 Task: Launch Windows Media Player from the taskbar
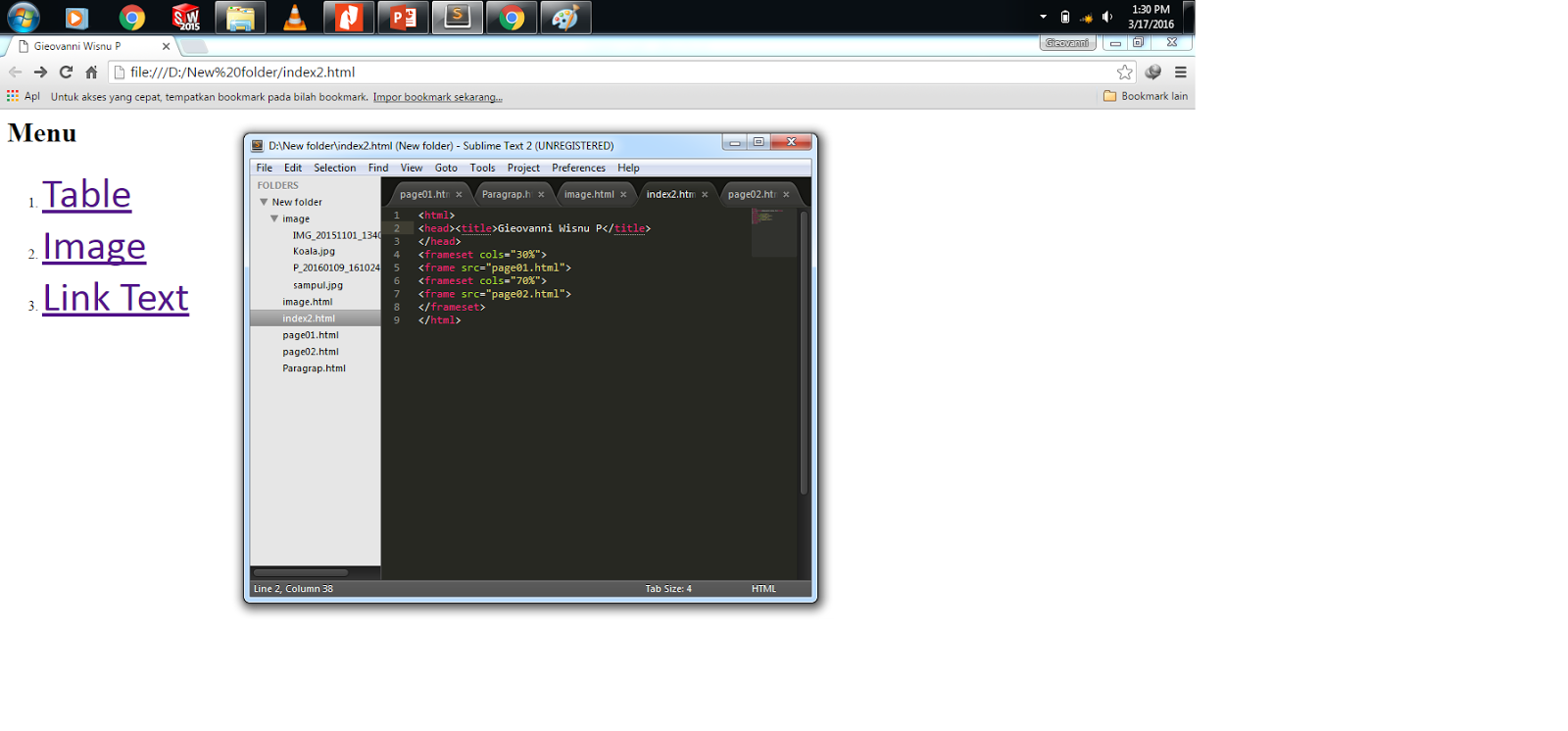pyautogui.click(x=76, y=18)
